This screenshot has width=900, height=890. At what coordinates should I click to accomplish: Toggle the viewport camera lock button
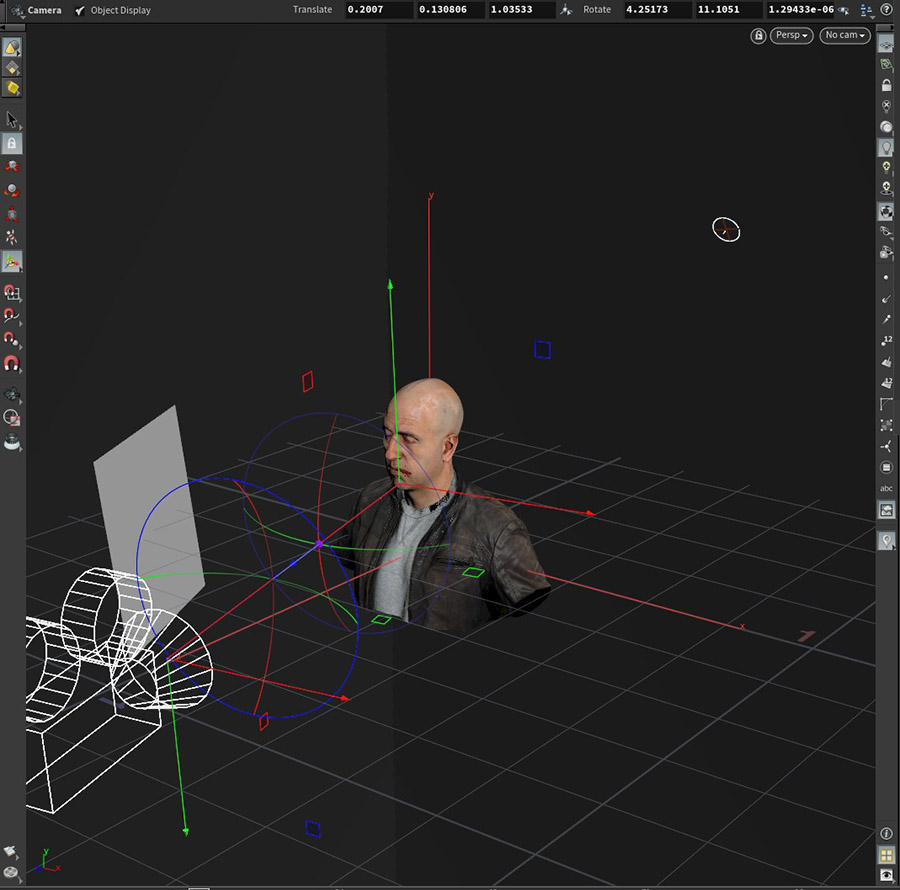point(758,36)
